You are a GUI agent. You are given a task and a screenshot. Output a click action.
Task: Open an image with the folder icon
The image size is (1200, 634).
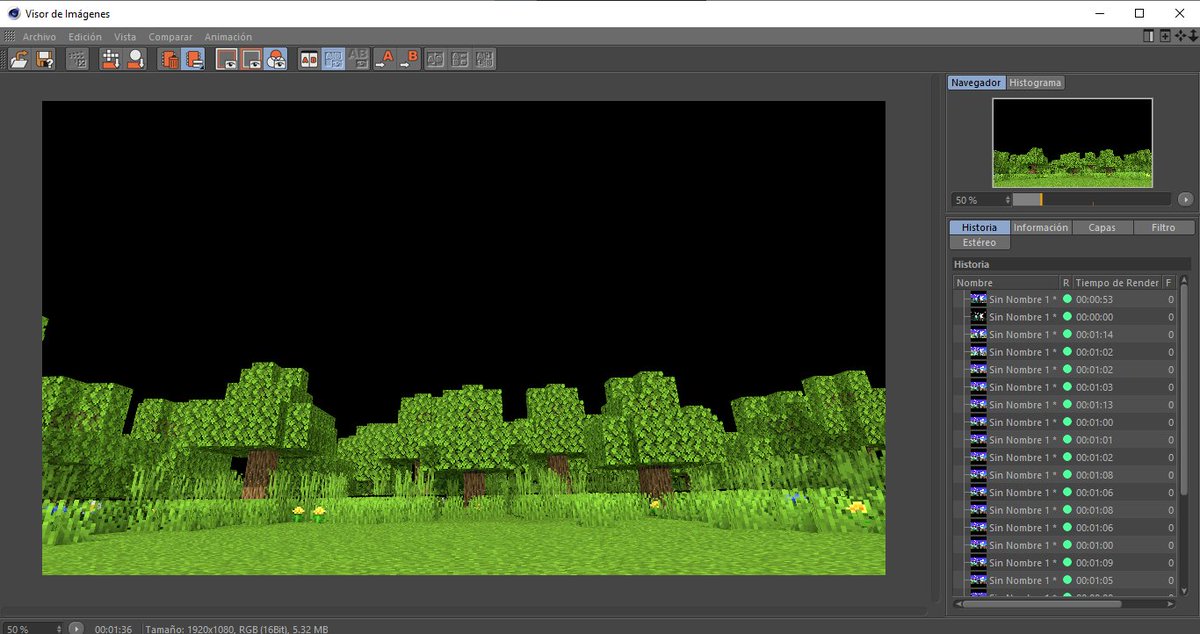pyautogui.click(x=19, y=60)
